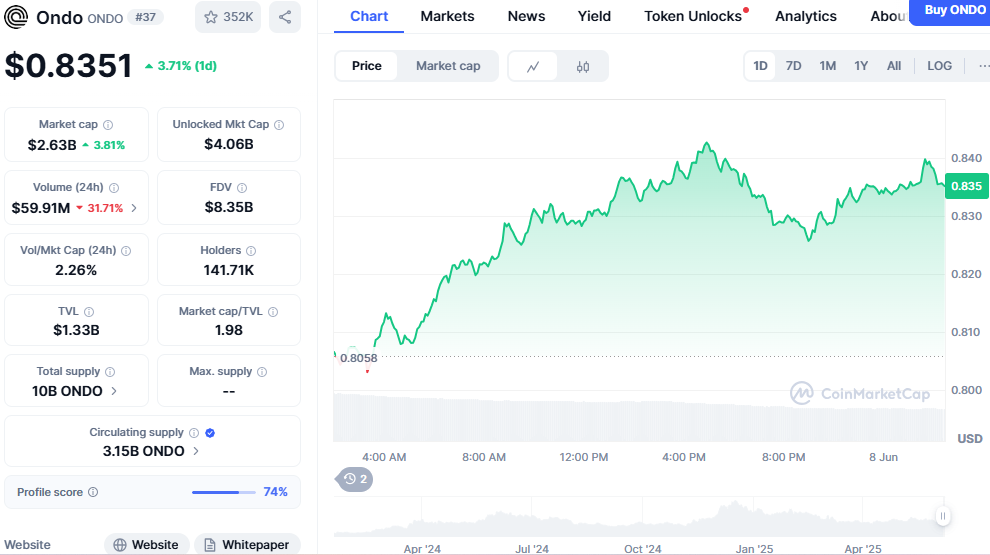This screenshot has width=990, height=555.
Task: Click the $2.63B market cap value
Action: point(52,145)
